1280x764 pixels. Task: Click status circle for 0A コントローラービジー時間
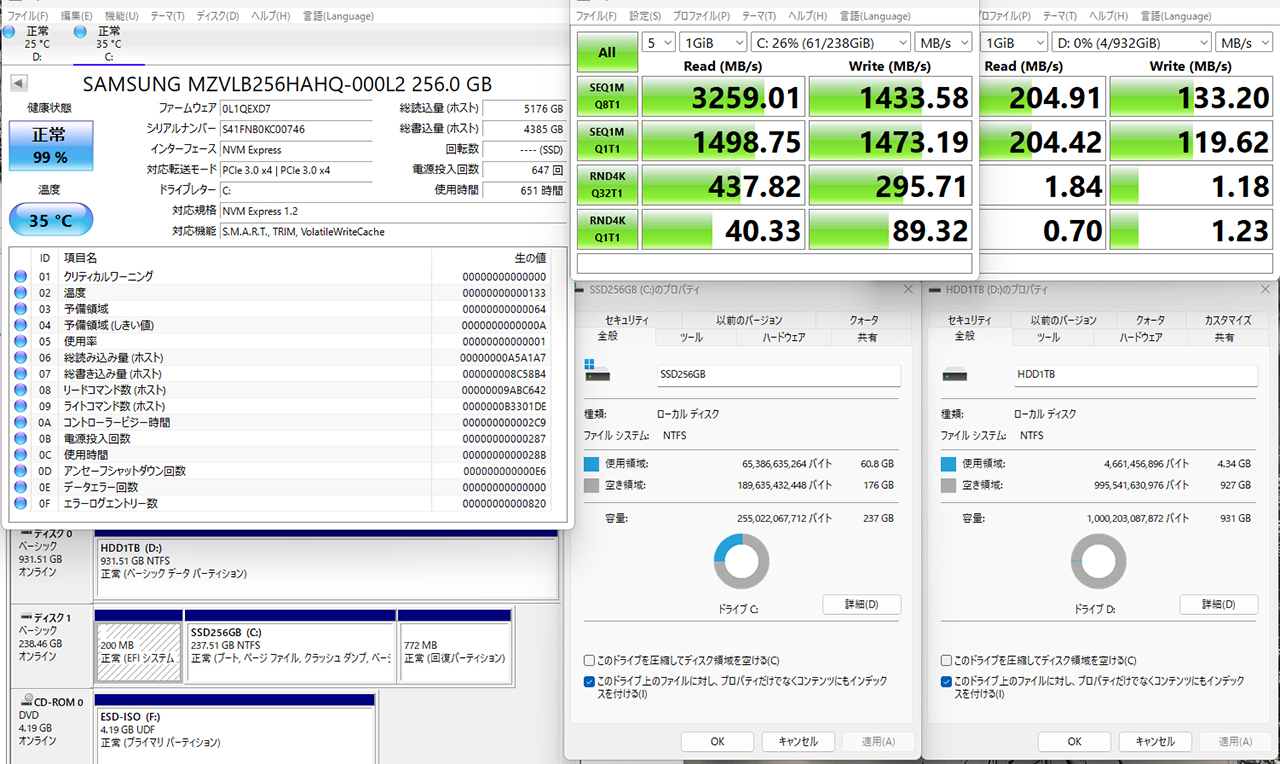tap(20, 422)
